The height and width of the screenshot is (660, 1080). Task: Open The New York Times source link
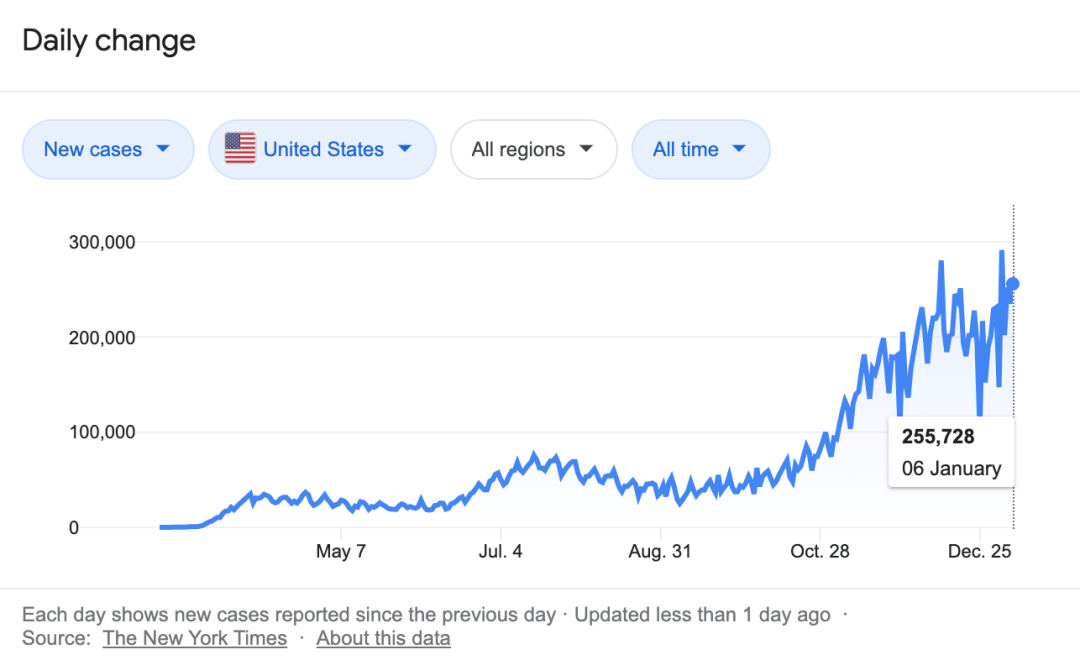(x=195, y=638)
